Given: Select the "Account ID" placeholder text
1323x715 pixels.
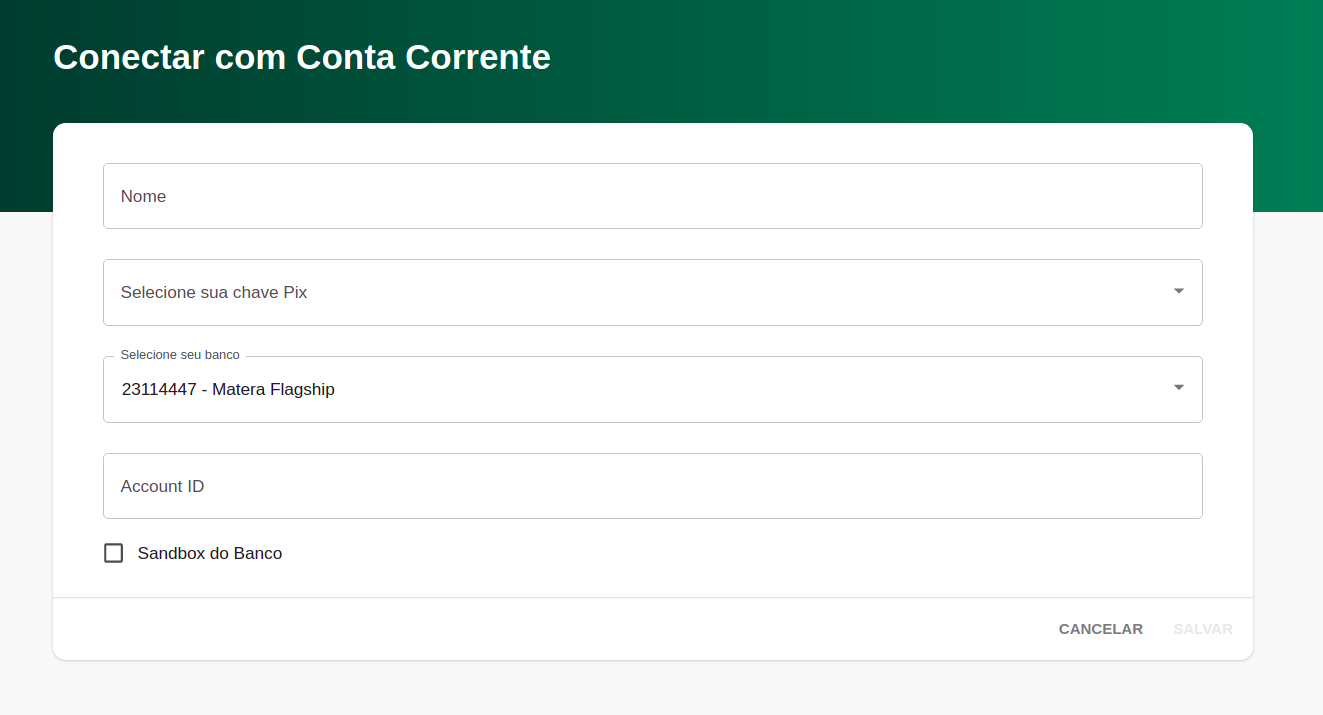Looking at the screenshot, I should pyautogui.click(x=162, y=486).
